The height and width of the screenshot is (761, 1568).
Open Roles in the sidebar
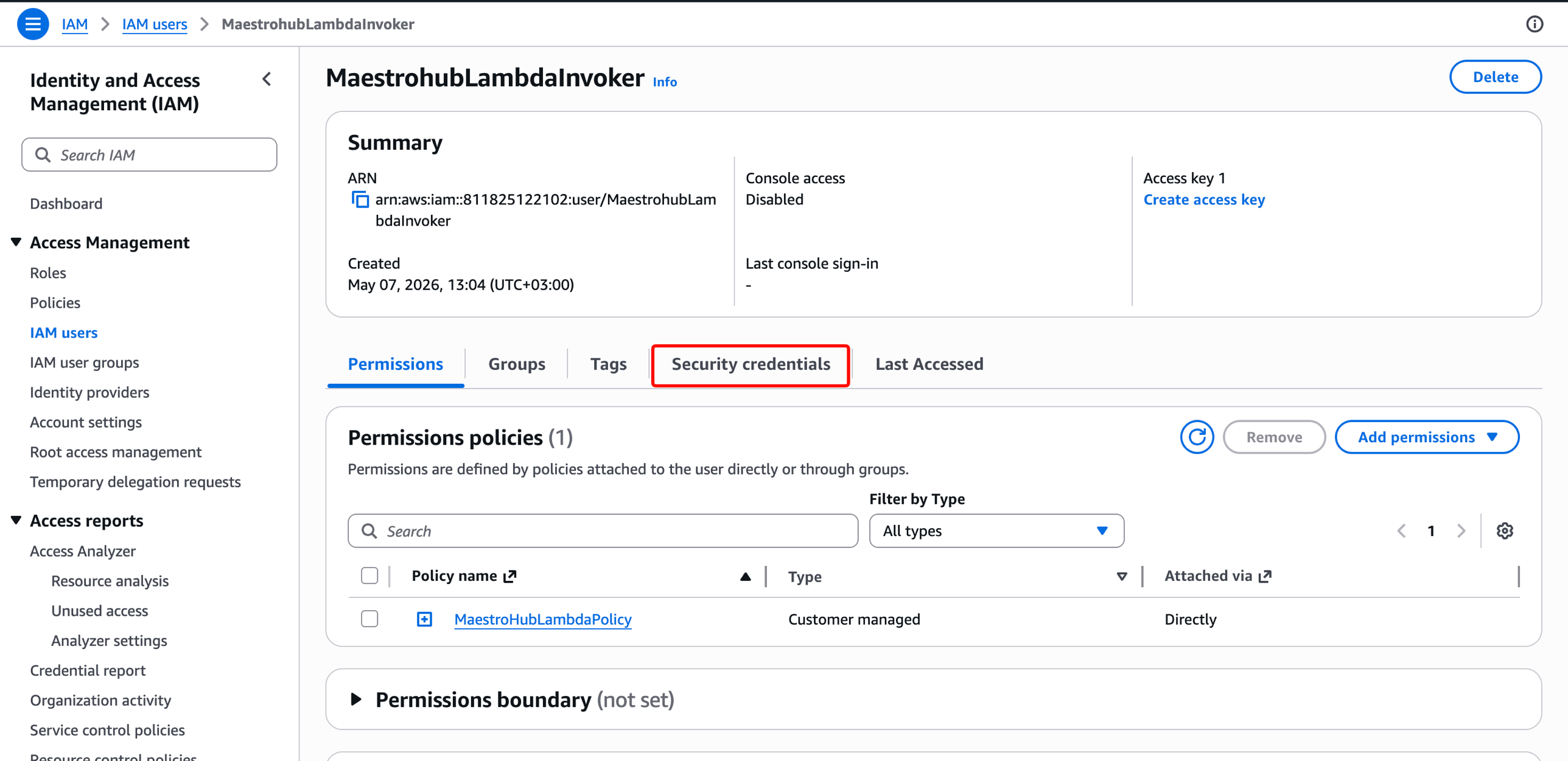pyautogui.click(x=47, y=273)
